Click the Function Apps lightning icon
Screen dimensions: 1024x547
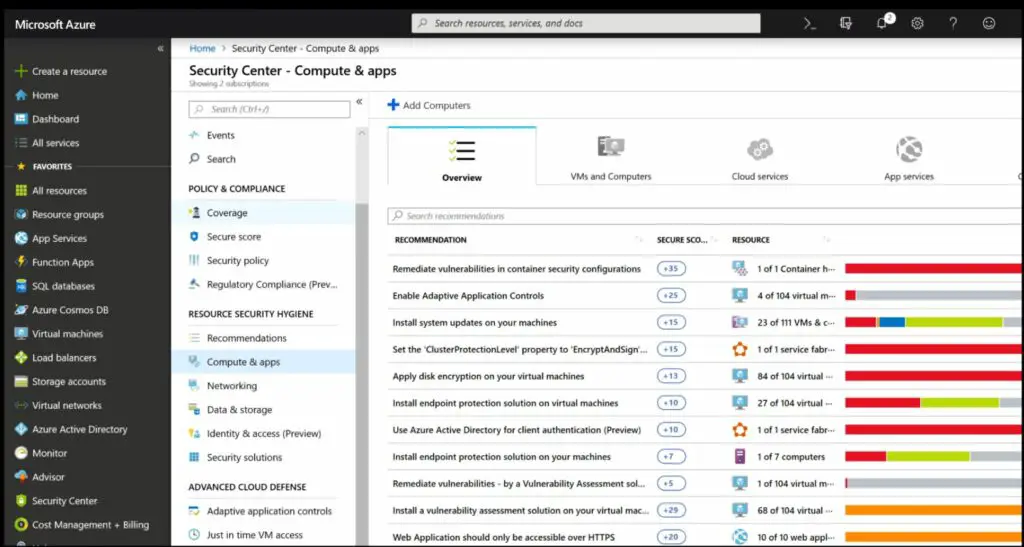21,262
